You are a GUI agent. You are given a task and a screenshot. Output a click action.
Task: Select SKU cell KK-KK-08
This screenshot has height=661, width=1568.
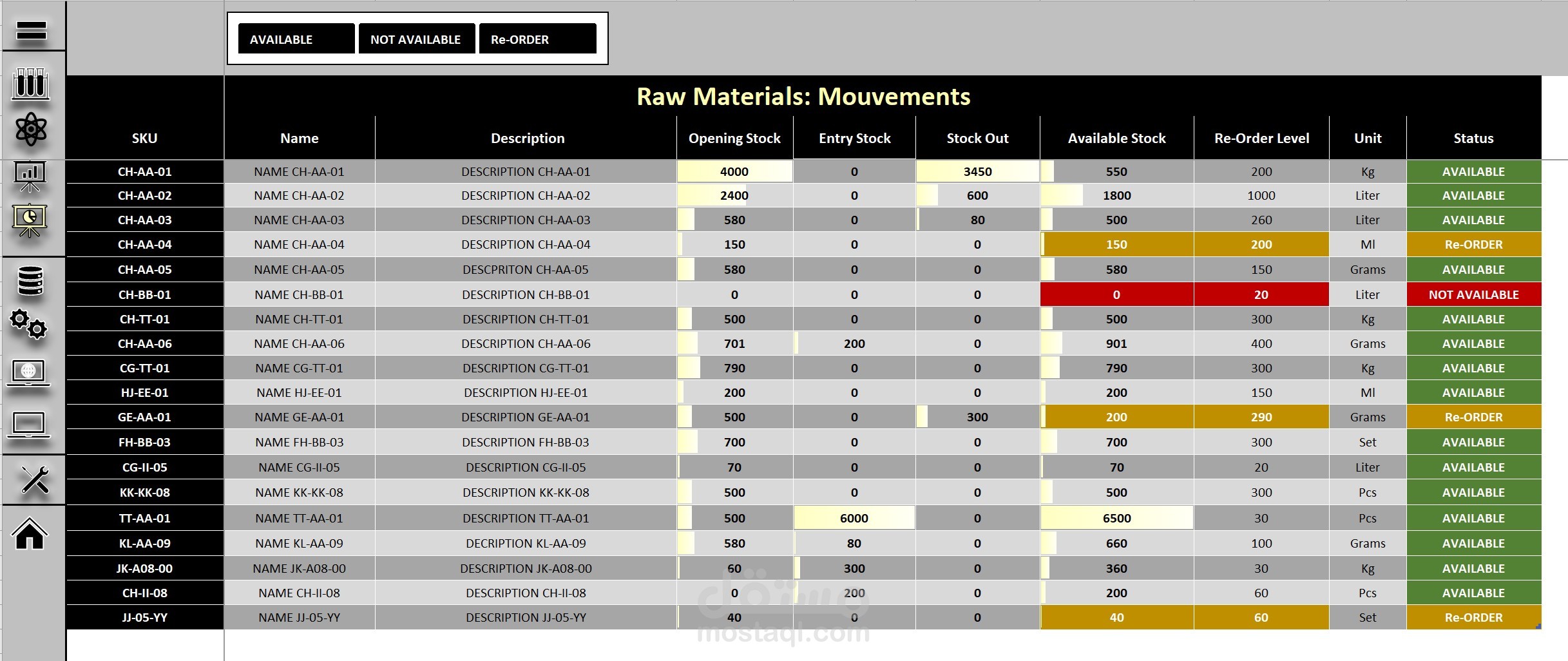145,492
